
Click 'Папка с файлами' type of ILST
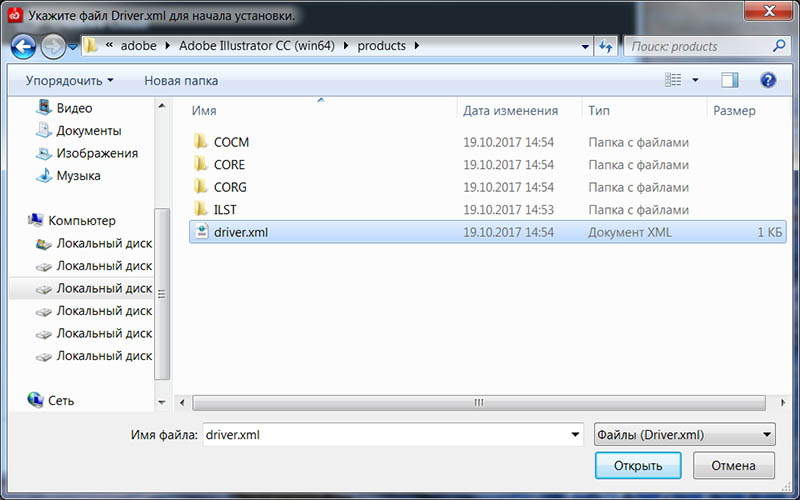pos(638,210)
